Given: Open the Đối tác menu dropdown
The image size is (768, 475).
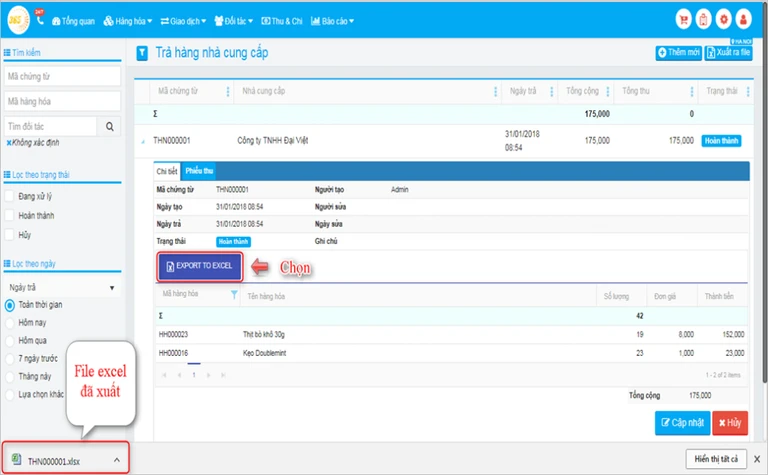Looking at the screenshot, I should pyautogui.click(x=234, y=21).
